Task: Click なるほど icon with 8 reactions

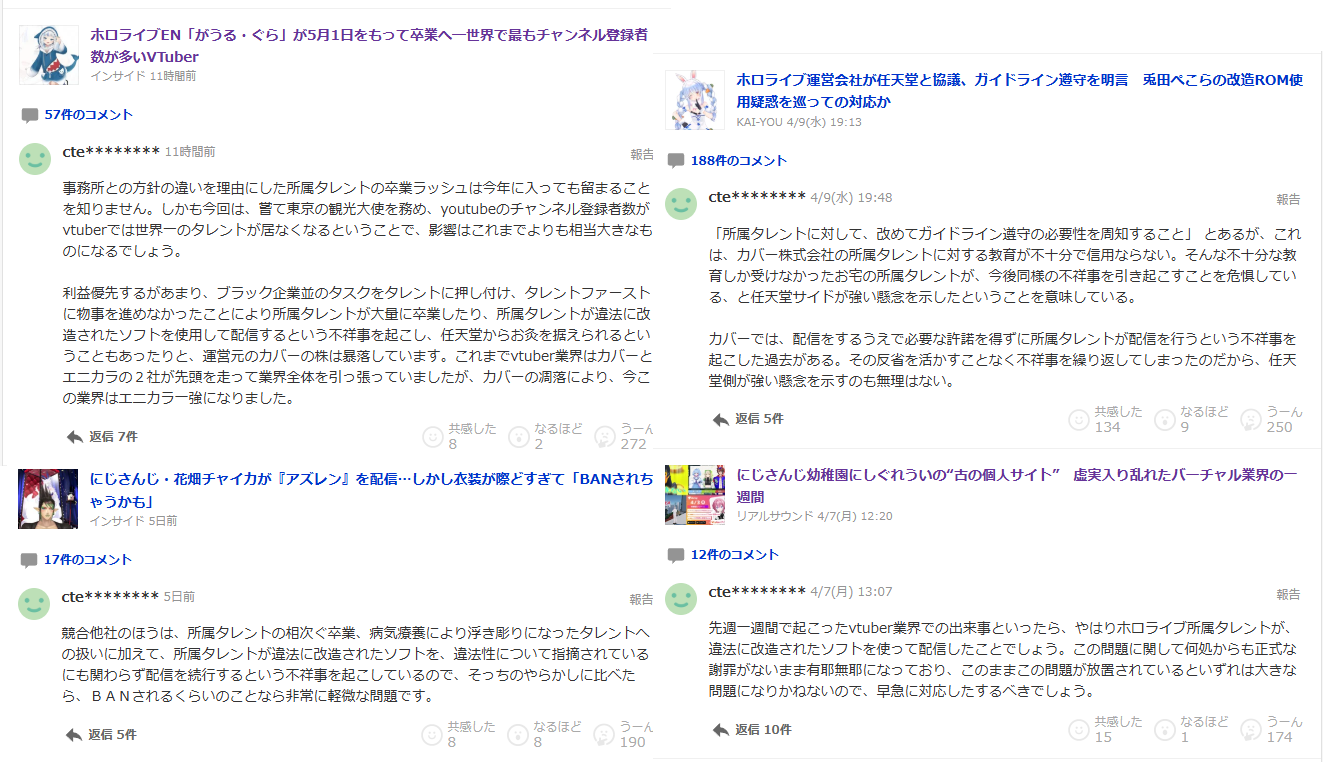Action: 519,735
